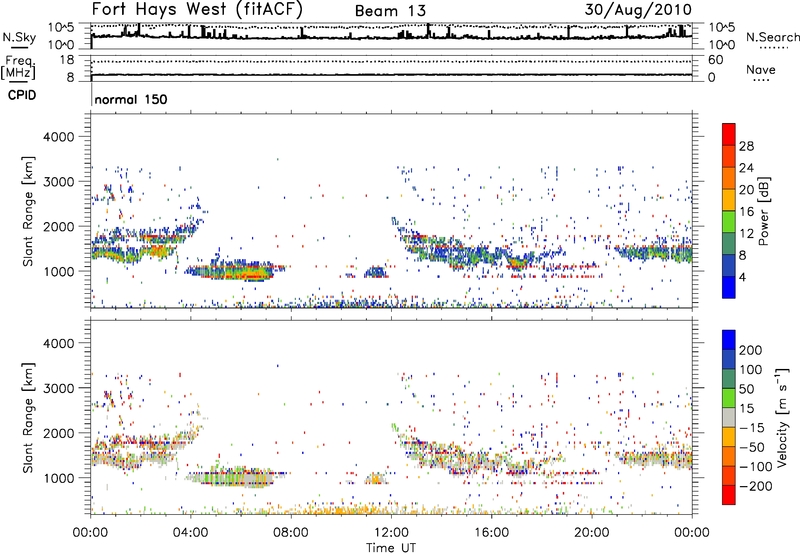Click the '16' label on power colorbar
The width and height of the screenshot is (800, 554).
746,212
